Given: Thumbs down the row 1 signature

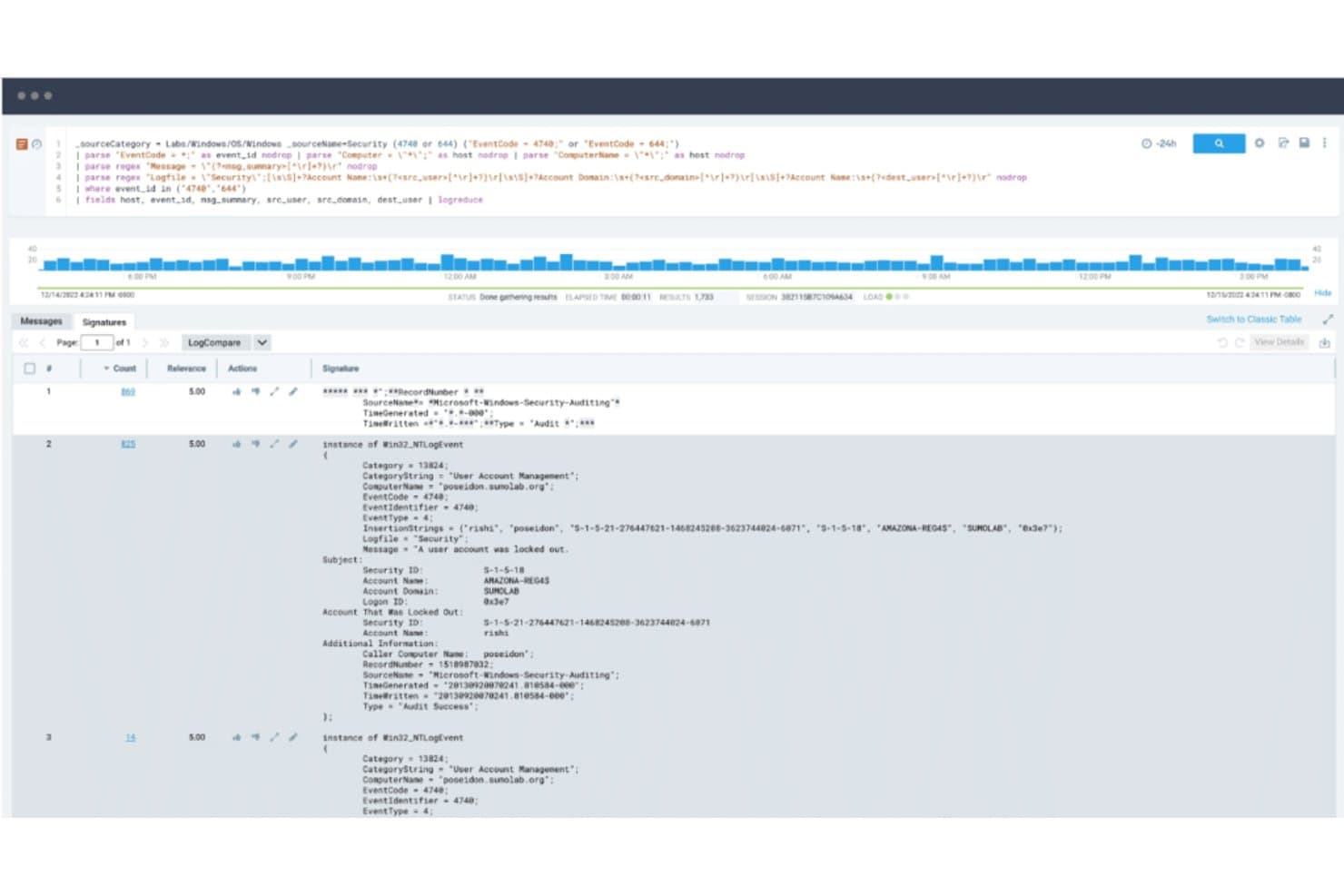Looking at the screenshot, I should click(255, 392).
